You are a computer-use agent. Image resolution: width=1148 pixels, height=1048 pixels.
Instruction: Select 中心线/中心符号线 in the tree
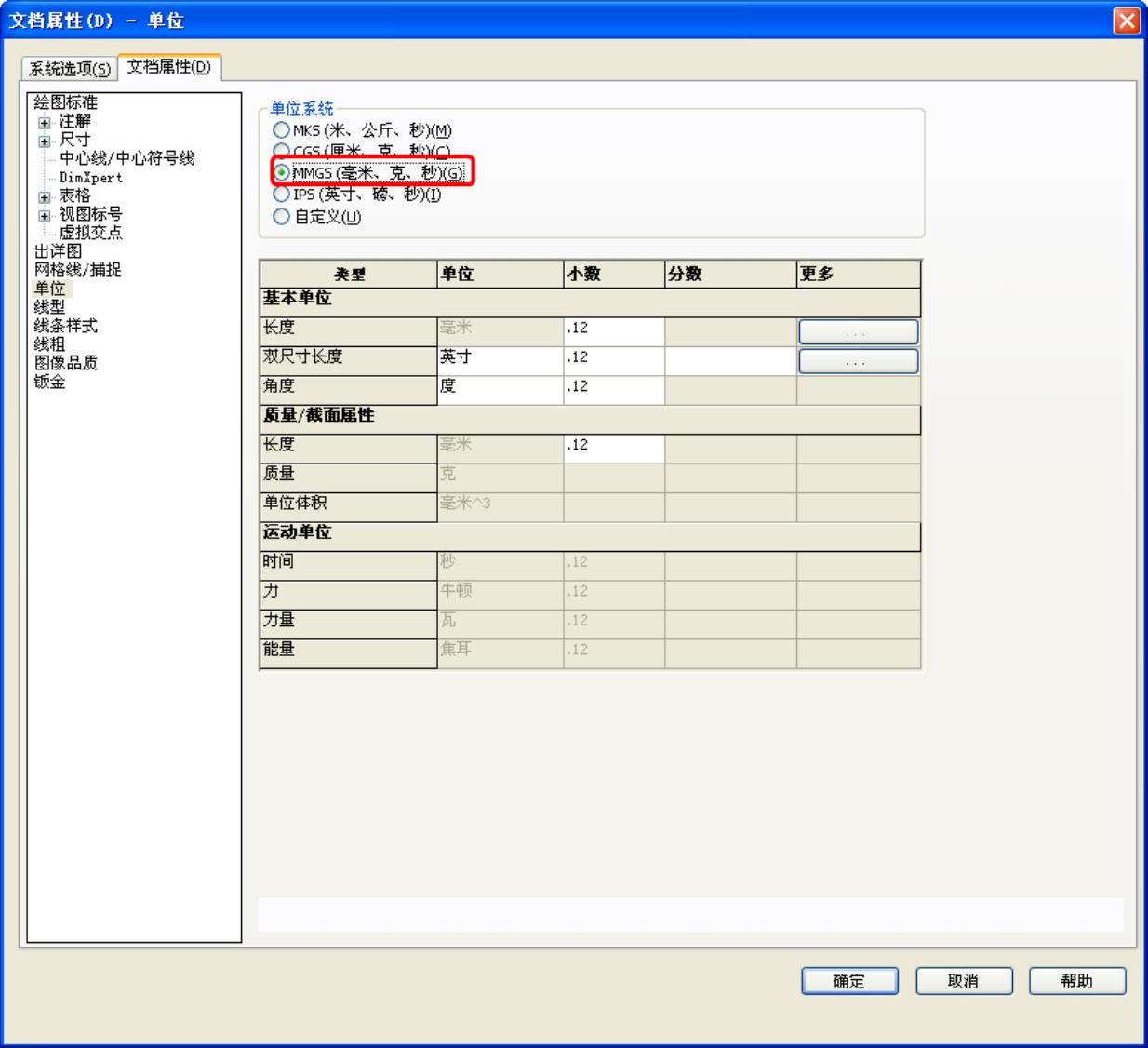127,158
